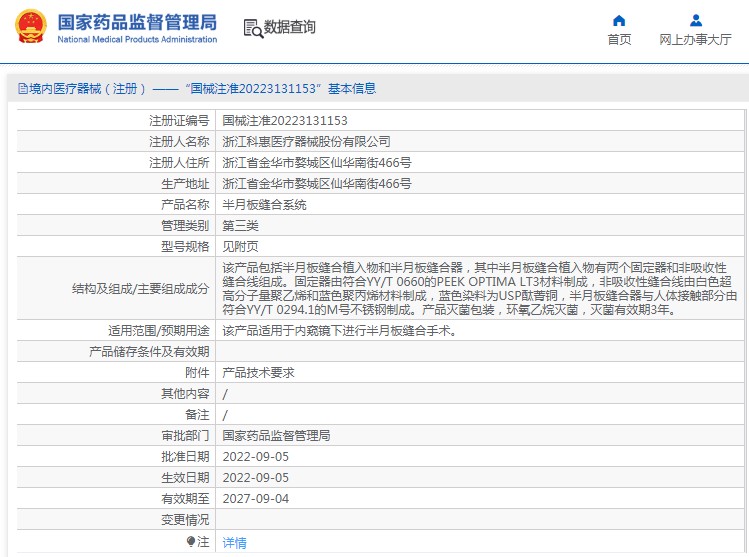The width and height of the screenshot is (749, 557).
Task: Click the 有效期至 row label
Action: tap(185, 499)
